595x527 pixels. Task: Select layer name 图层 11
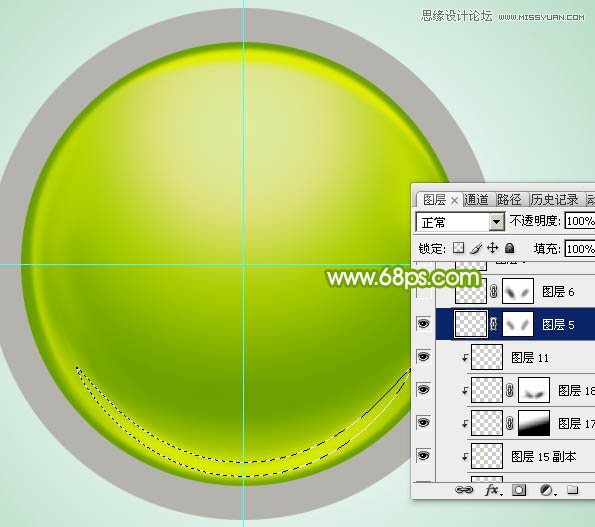coord(530,357)
